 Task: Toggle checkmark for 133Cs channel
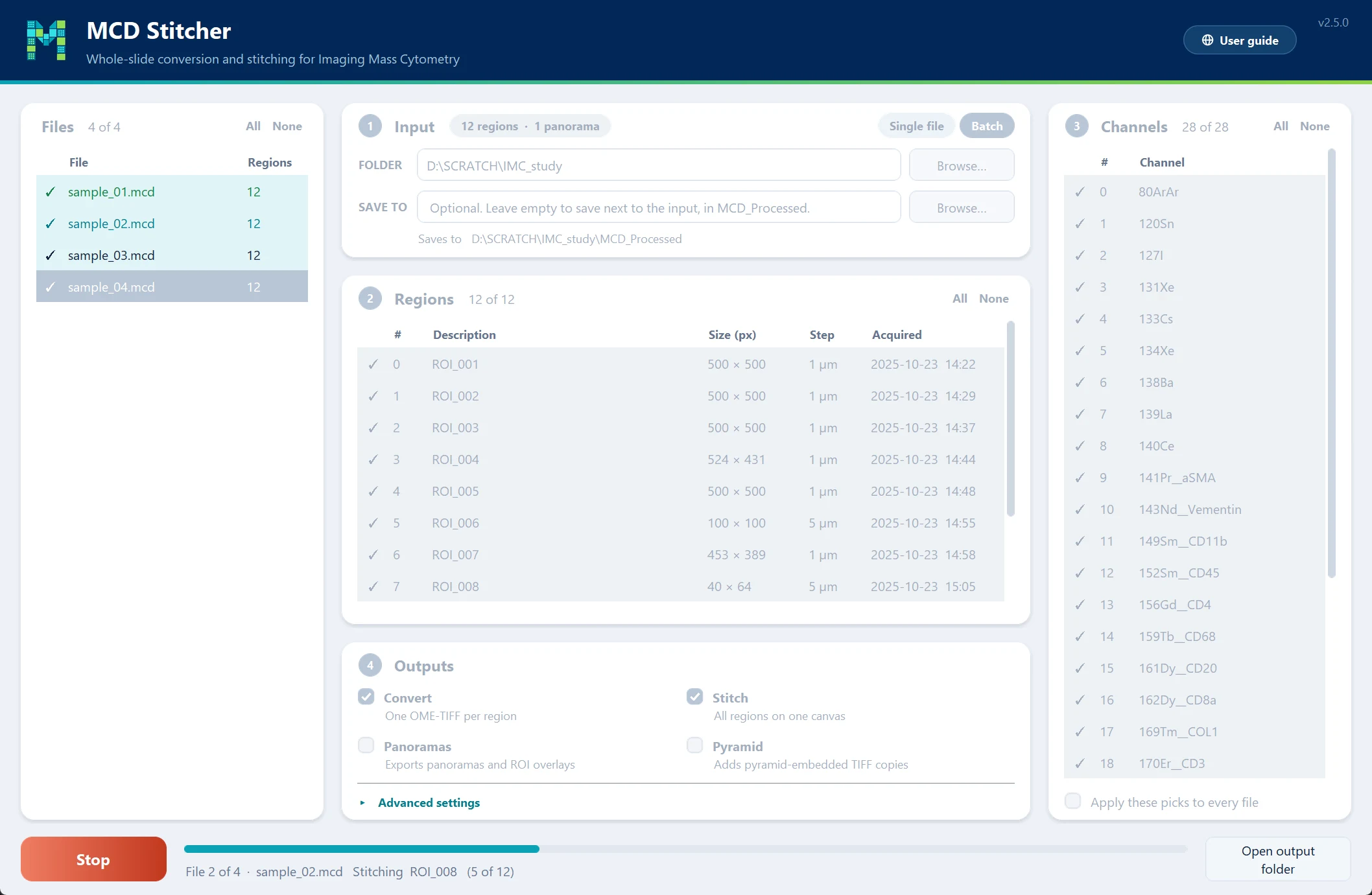[x=1080, y=319]
